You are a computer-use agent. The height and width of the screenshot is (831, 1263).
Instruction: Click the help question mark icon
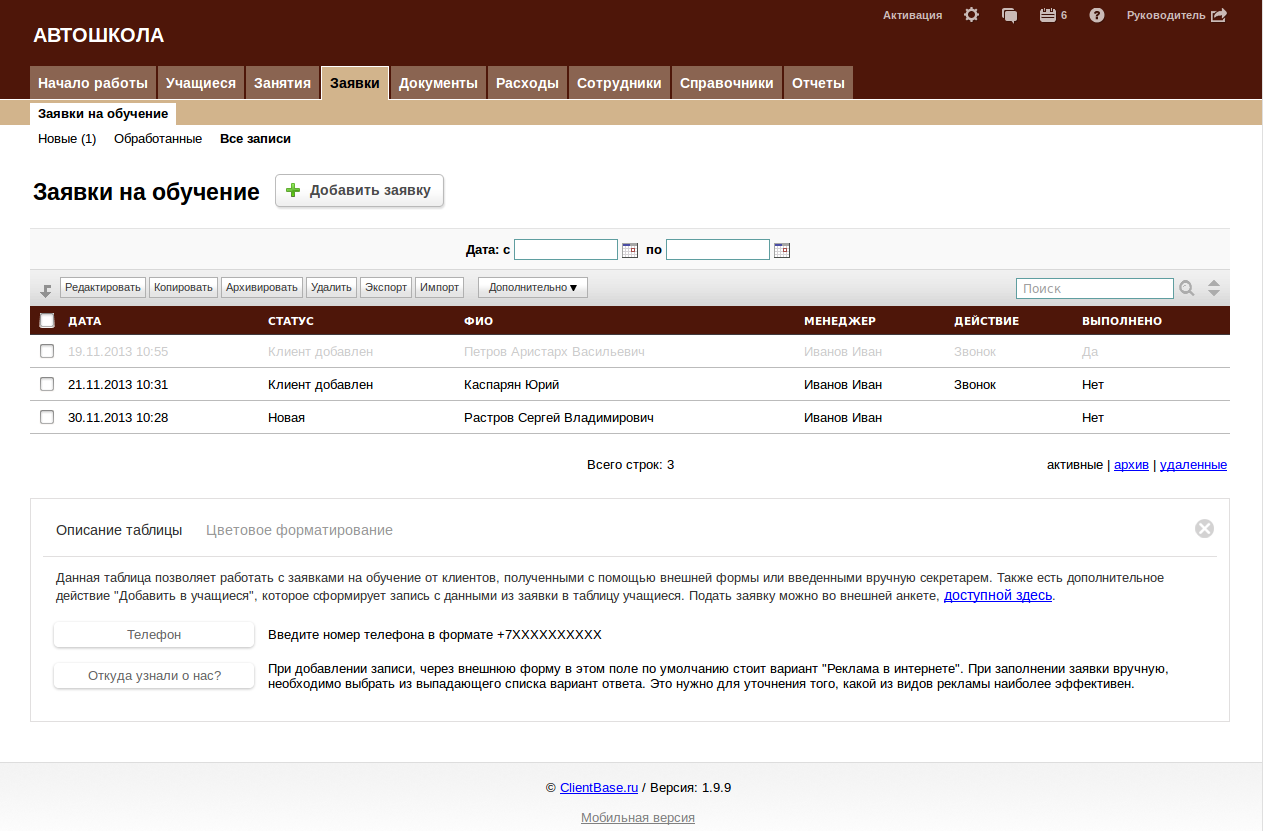click(x=1097, y=15)
